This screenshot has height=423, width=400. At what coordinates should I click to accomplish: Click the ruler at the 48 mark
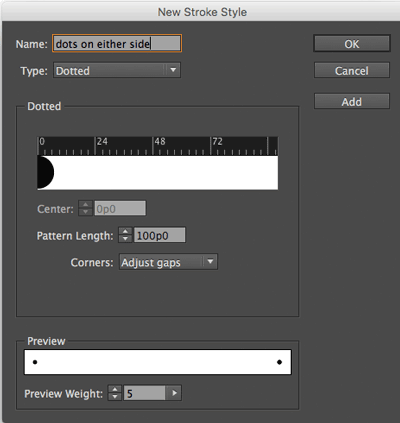coord(153,146)
